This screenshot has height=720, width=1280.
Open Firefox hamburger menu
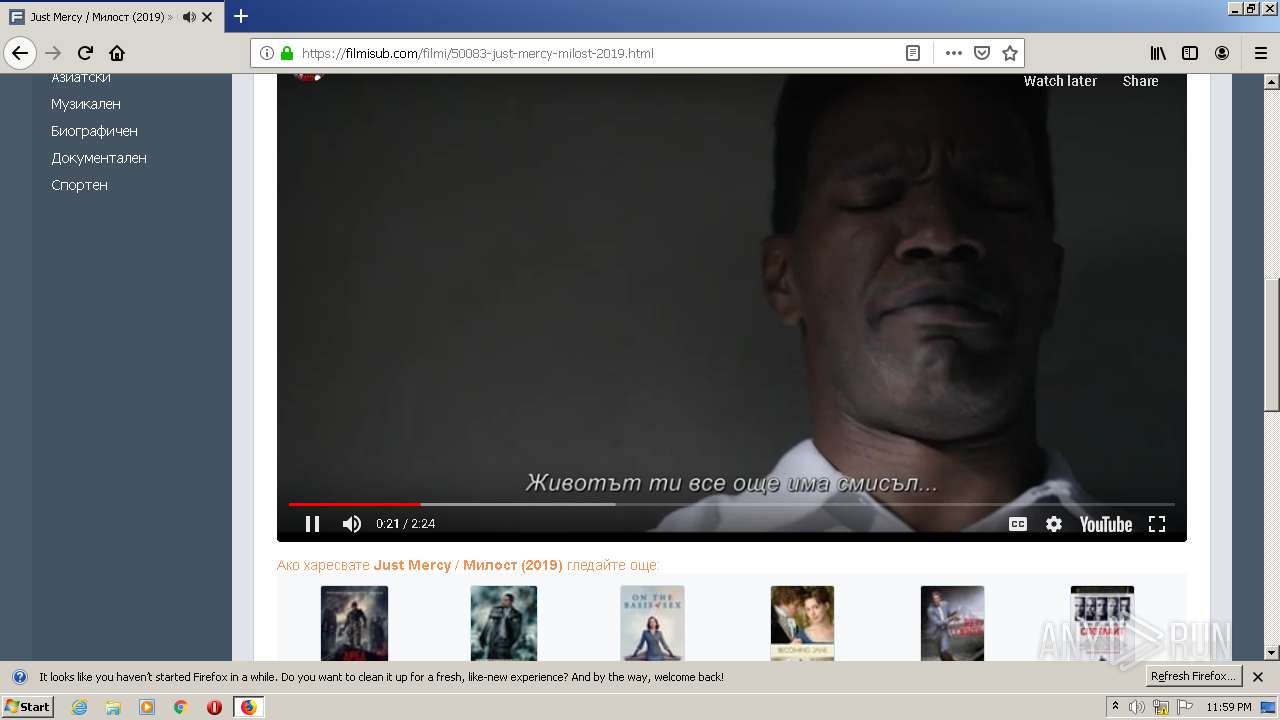tap(1260, 53)
